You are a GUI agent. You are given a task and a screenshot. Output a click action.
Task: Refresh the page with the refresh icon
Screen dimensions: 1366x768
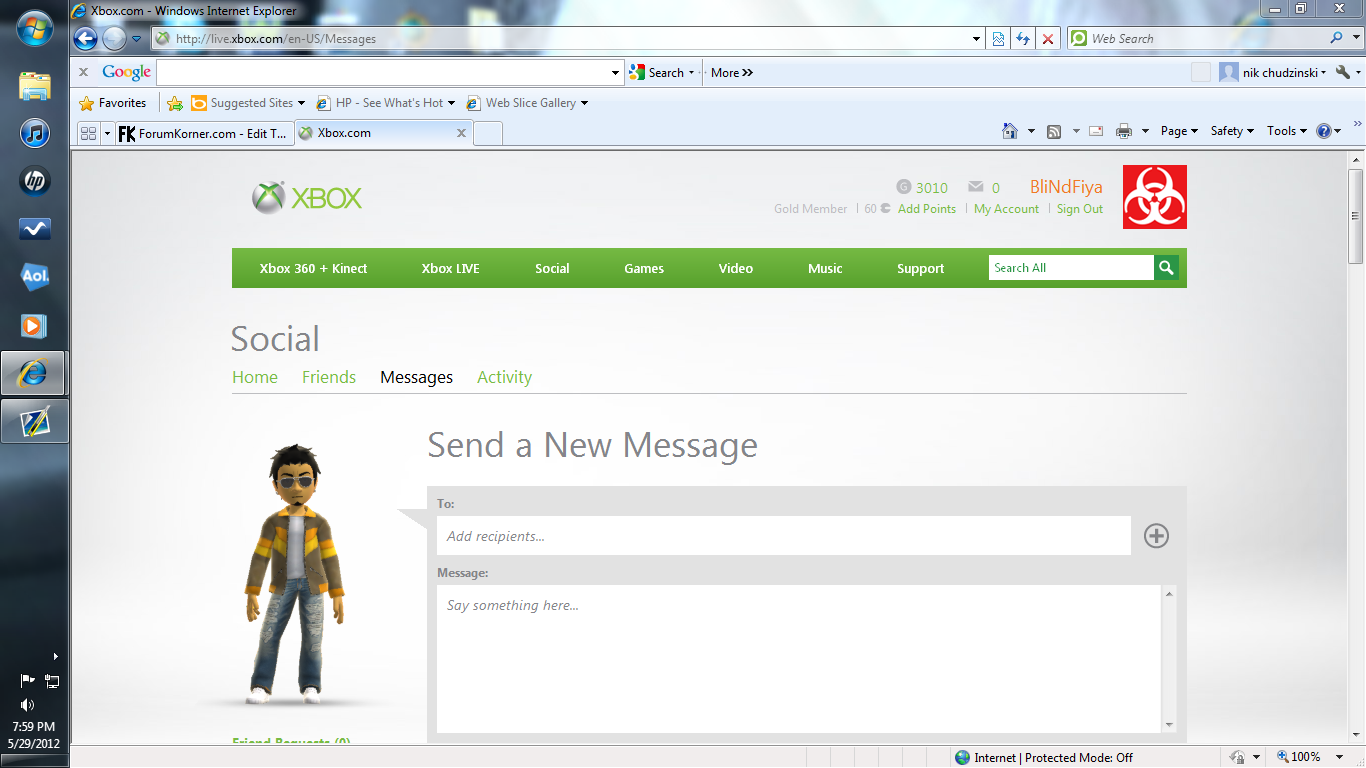(x=1022, y=39)
